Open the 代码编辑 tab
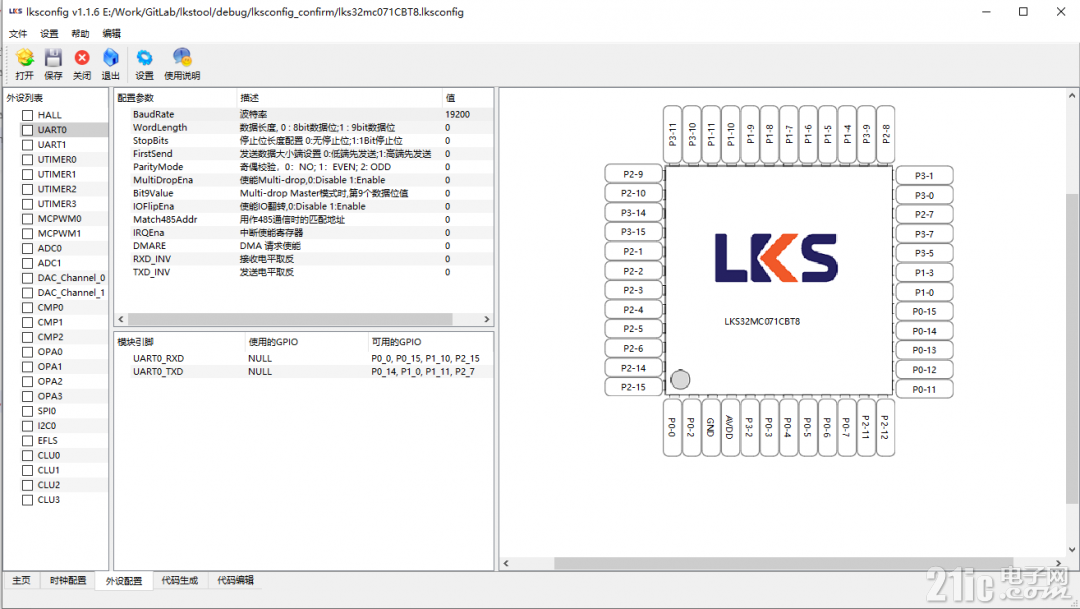This screenshot has width=1080, height=609. [x=236, y=580]
